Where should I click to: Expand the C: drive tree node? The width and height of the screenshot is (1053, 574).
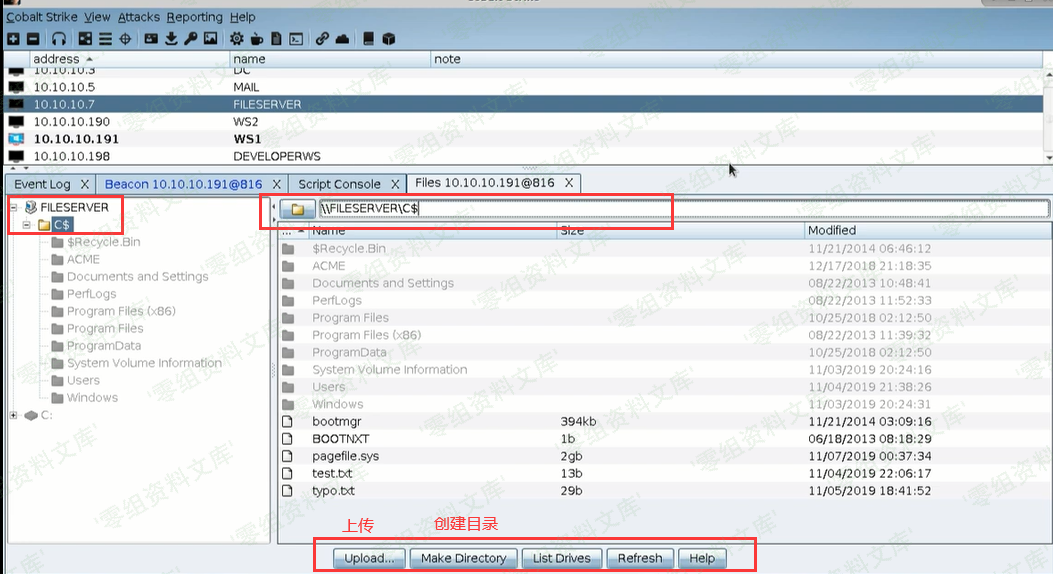pyautogui.click(x=14, y=415)
